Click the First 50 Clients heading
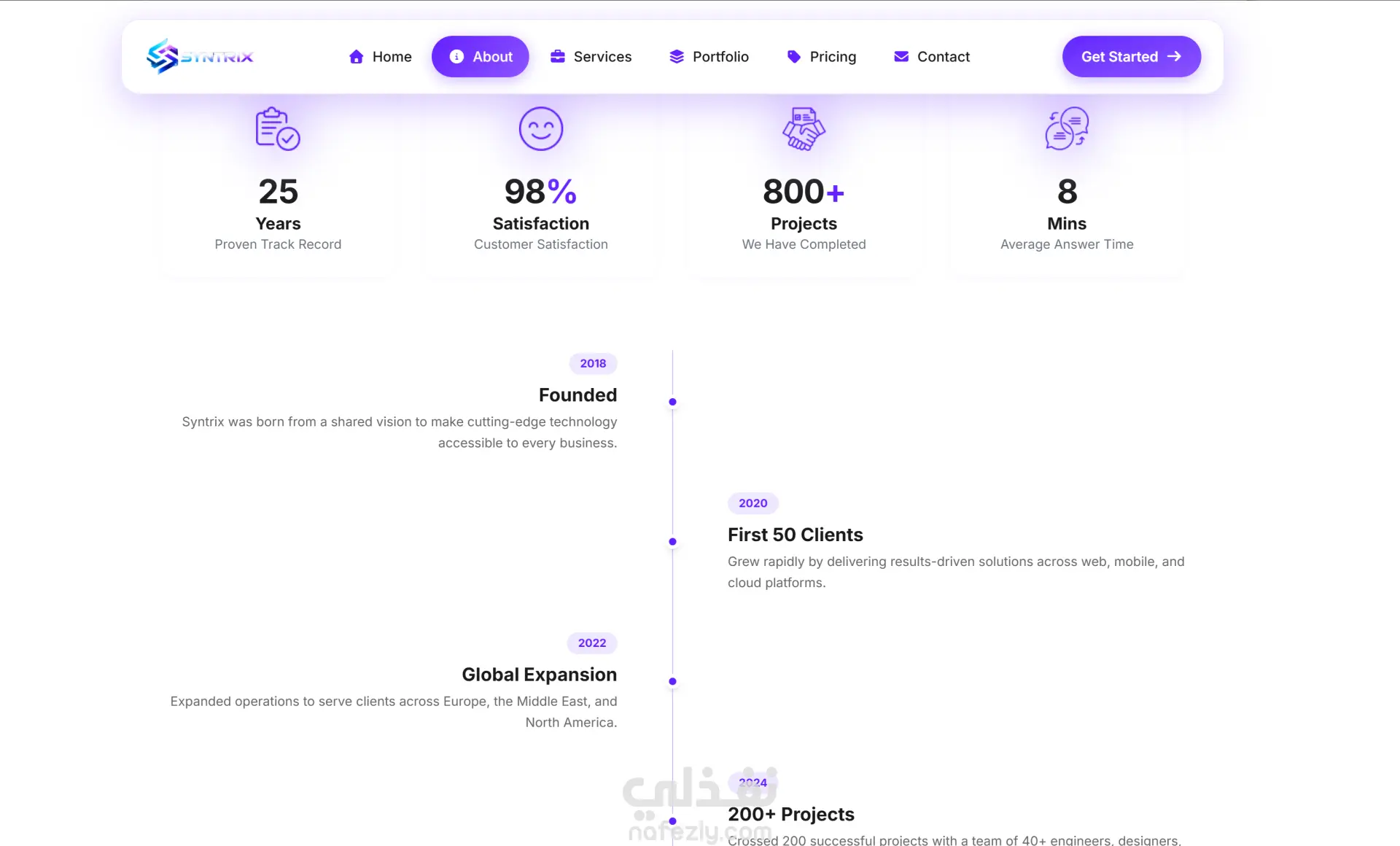 point(795,535)
